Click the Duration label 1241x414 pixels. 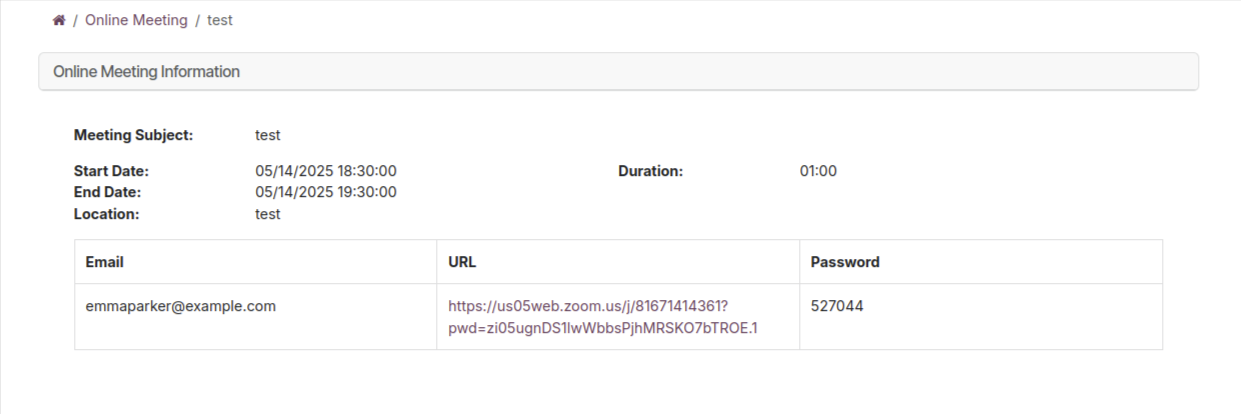click(650, 171)
